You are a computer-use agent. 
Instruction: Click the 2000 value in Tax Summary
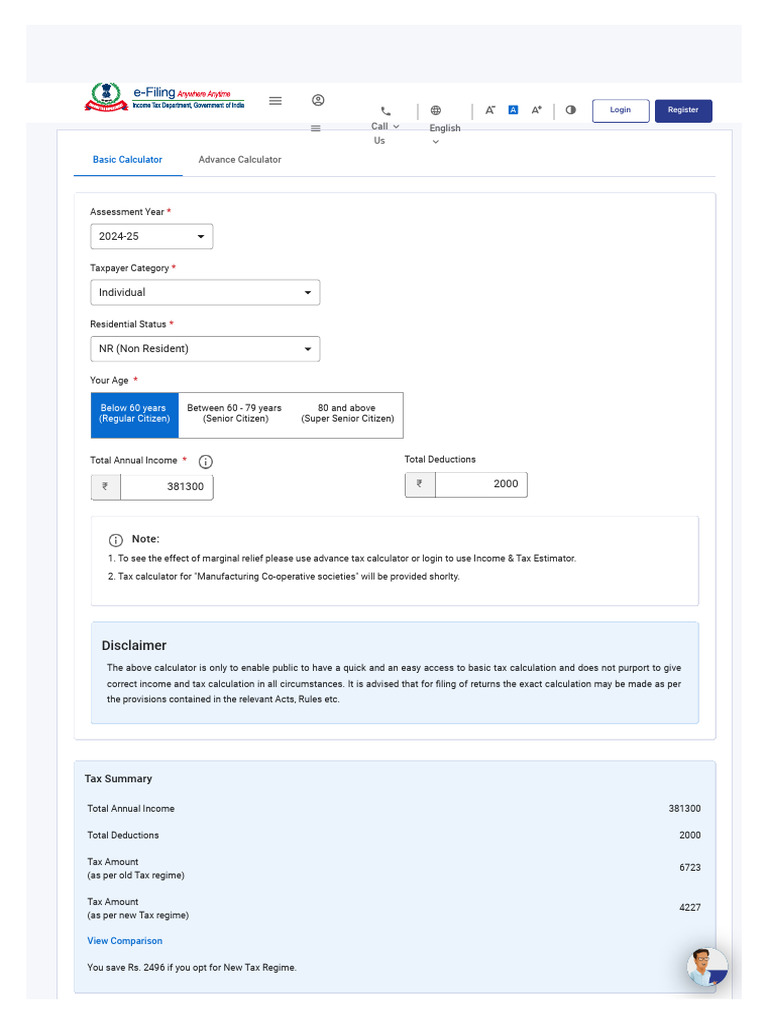[x=690, y=836]
